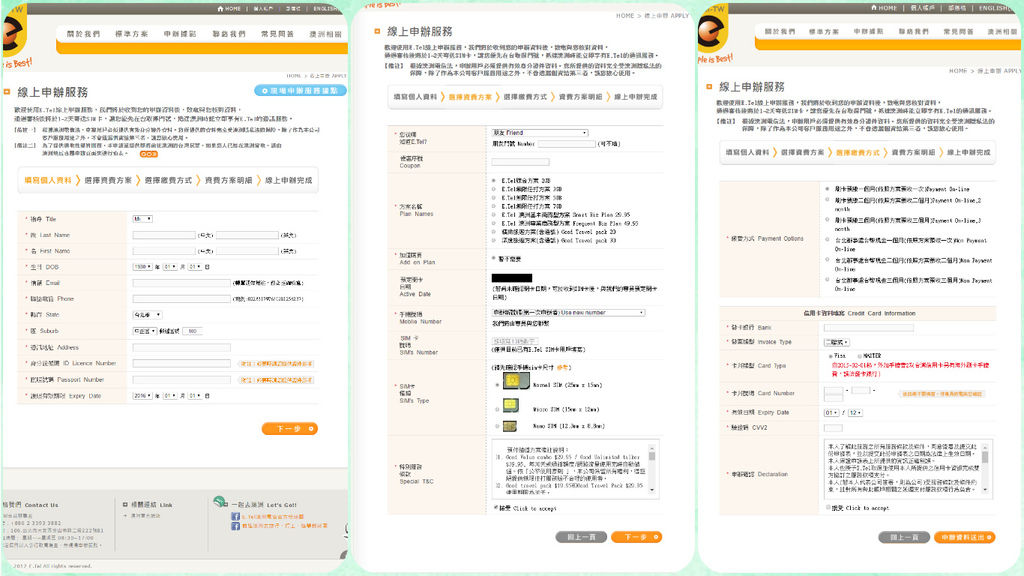
Task: Click the first Facebook icon in the footer
Action: (235, 517)
